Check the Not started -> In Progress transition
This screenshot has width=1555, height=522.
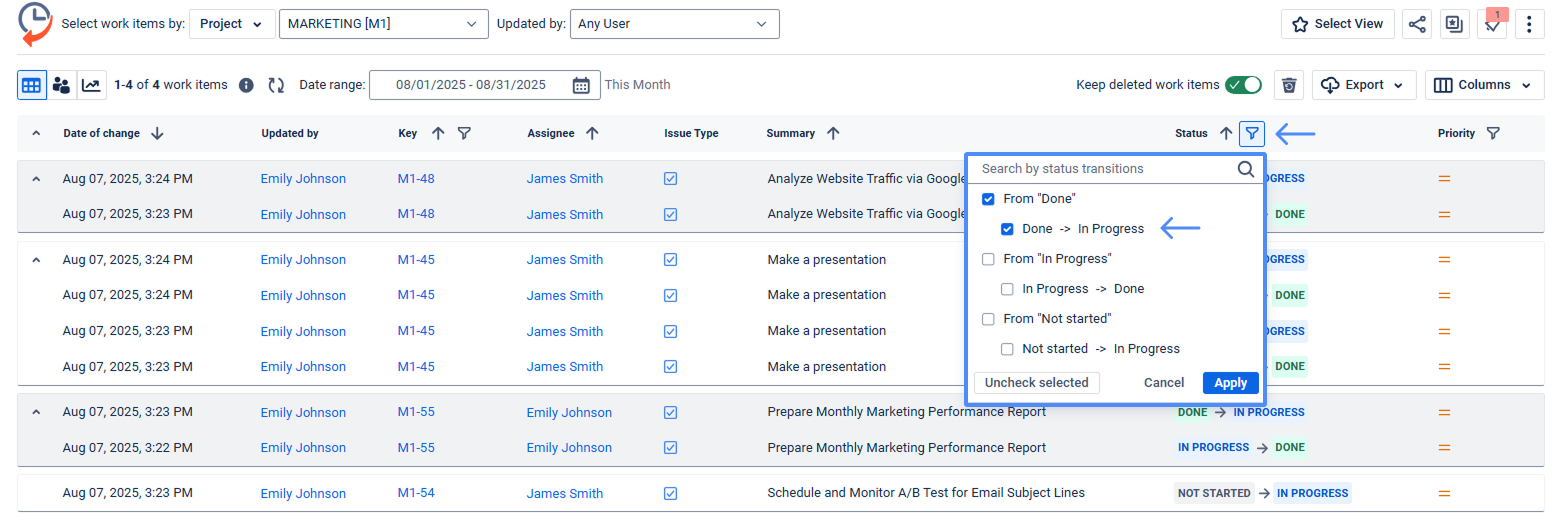pyautogui.click(x=1008, y=349)
